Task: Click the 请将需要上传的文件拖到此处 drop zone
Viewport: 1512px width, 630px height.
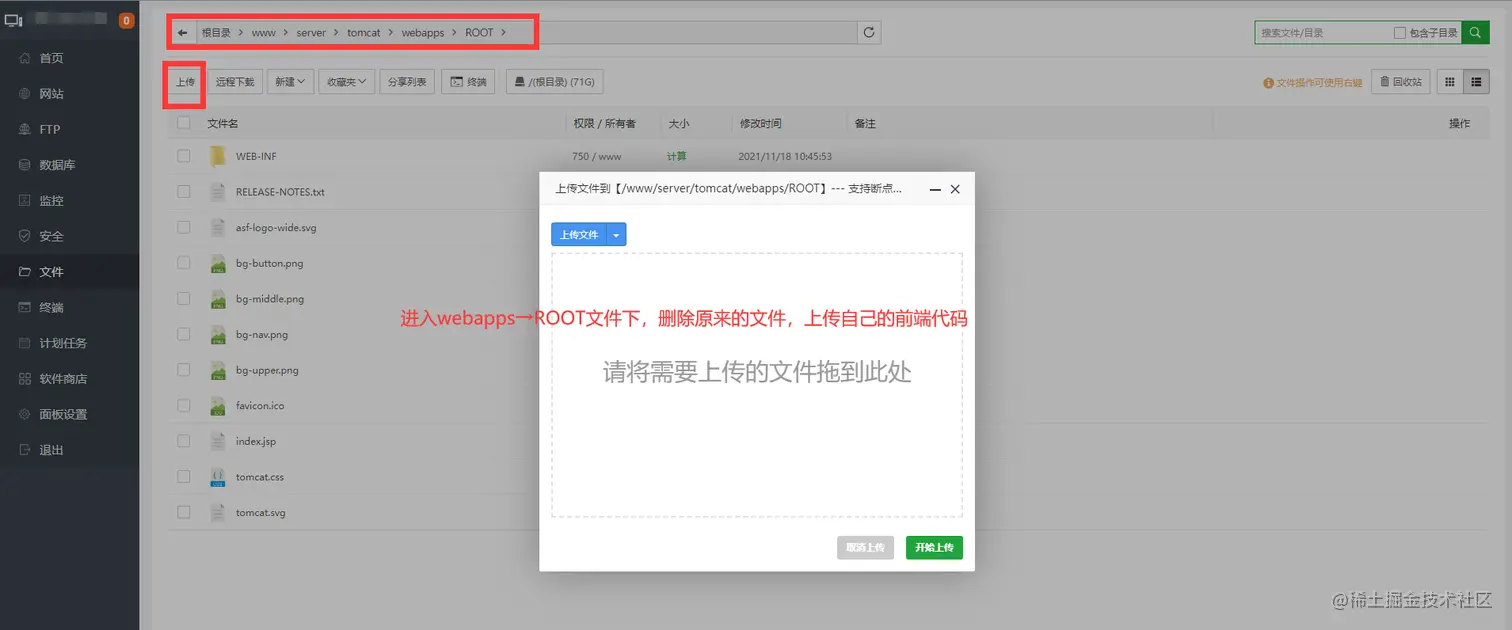Action: [x=757, y=385]
